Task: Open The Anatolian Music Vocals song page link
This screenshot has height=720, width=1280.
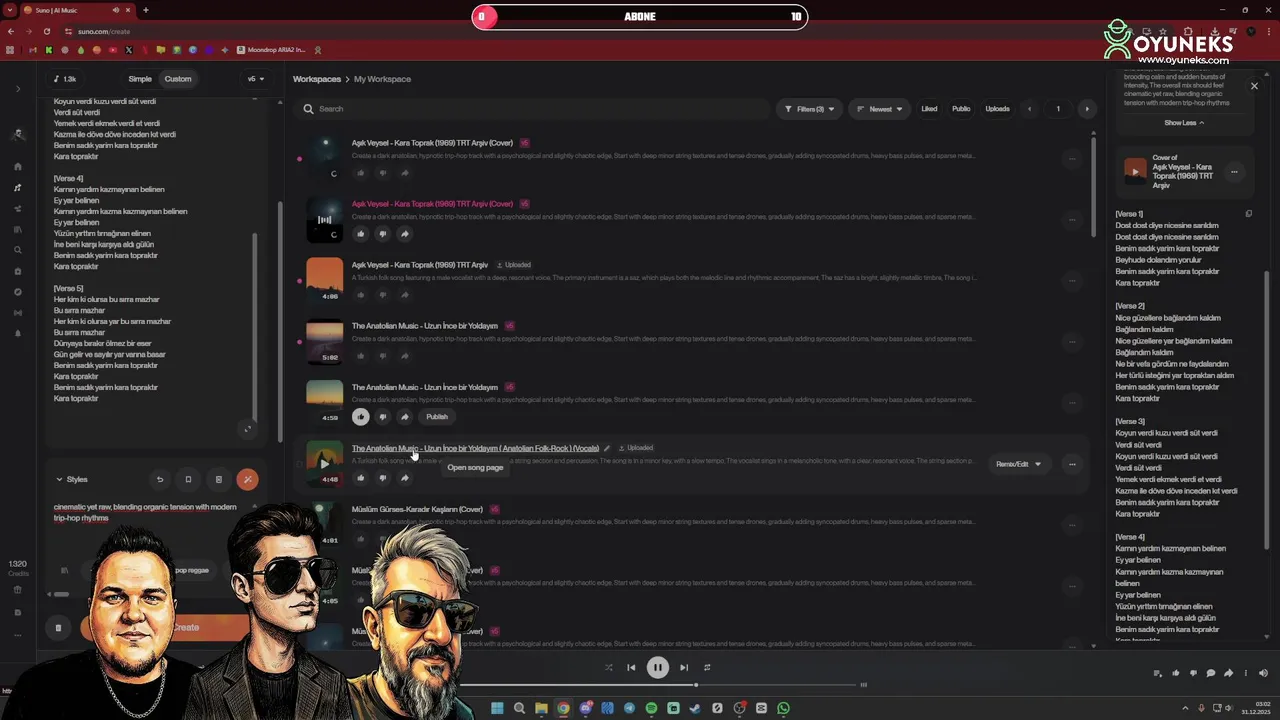Action: [475, 448]
